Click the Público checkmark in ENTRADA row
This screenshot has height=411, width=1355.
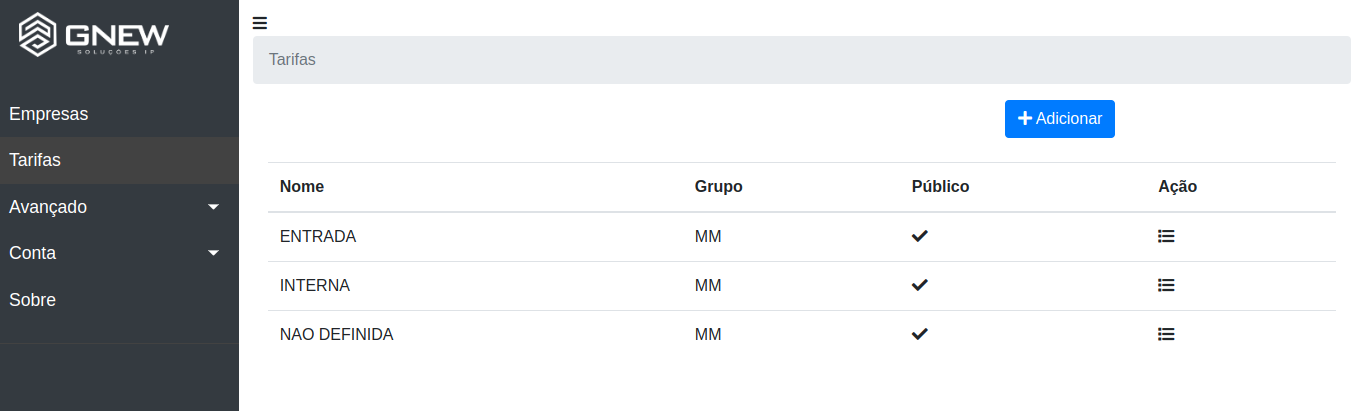tap(920, 236)
